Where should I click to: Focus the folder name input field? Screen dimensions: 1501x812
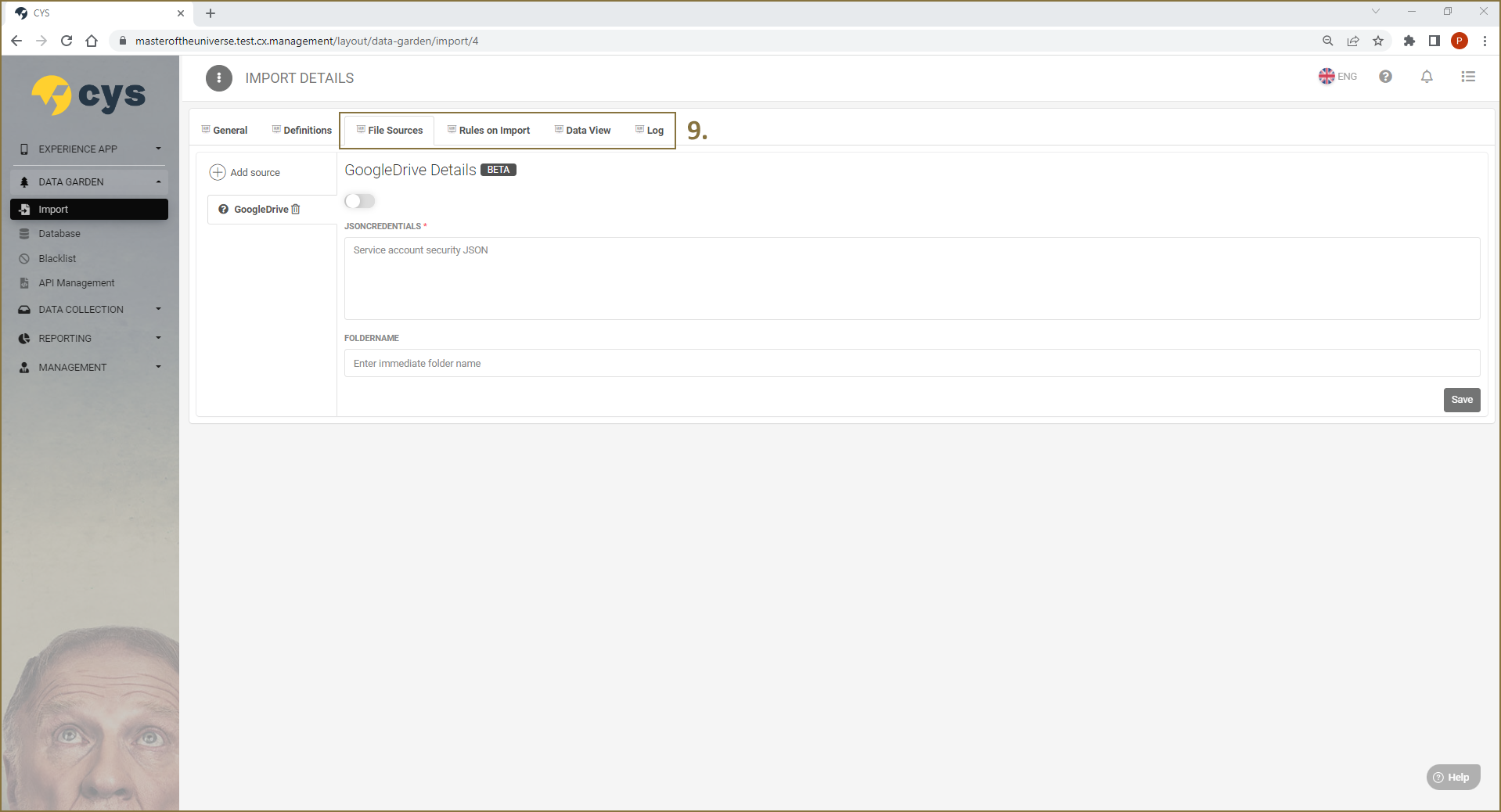tap(912, 363)
